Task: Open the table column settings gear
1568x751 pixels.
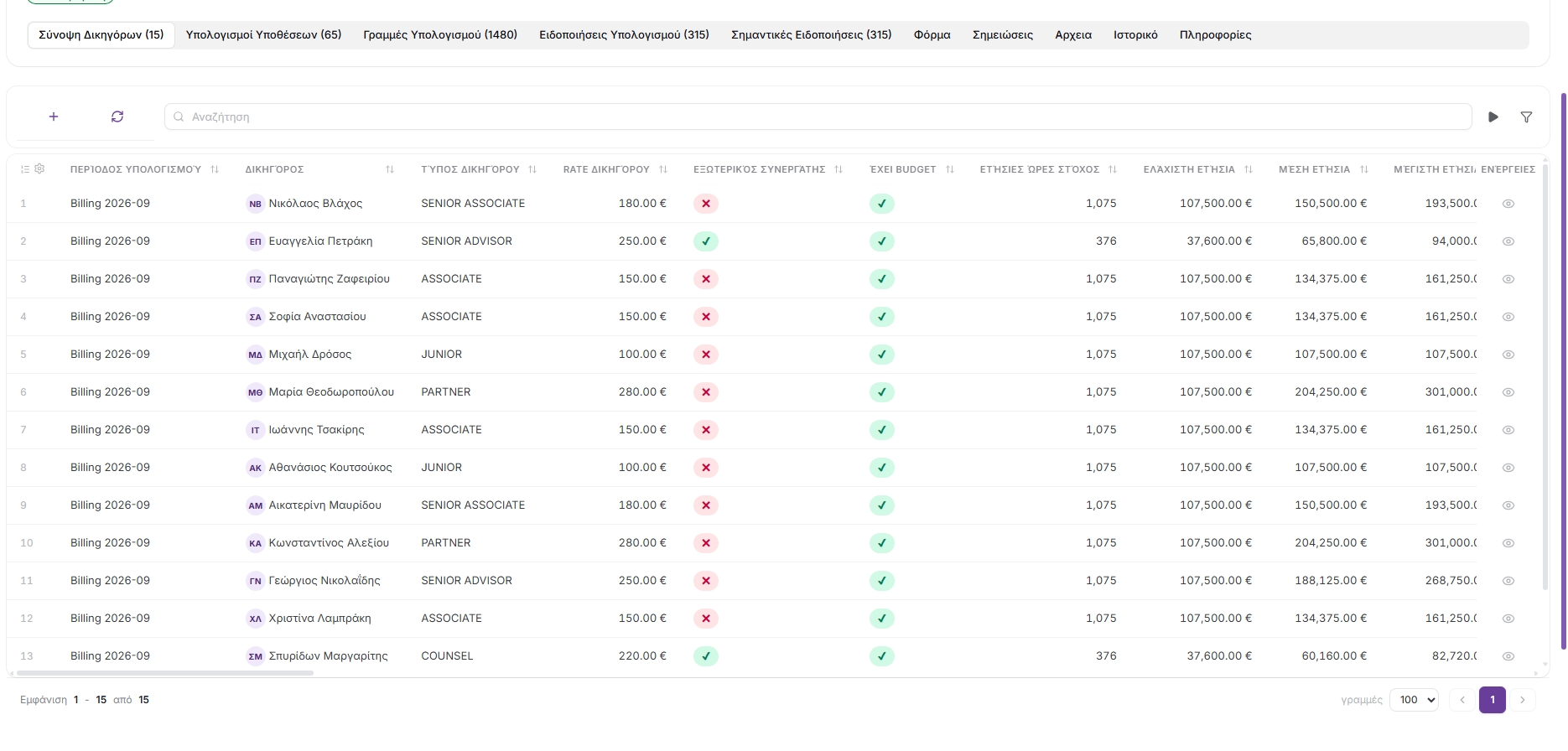Action: point(39,168)
